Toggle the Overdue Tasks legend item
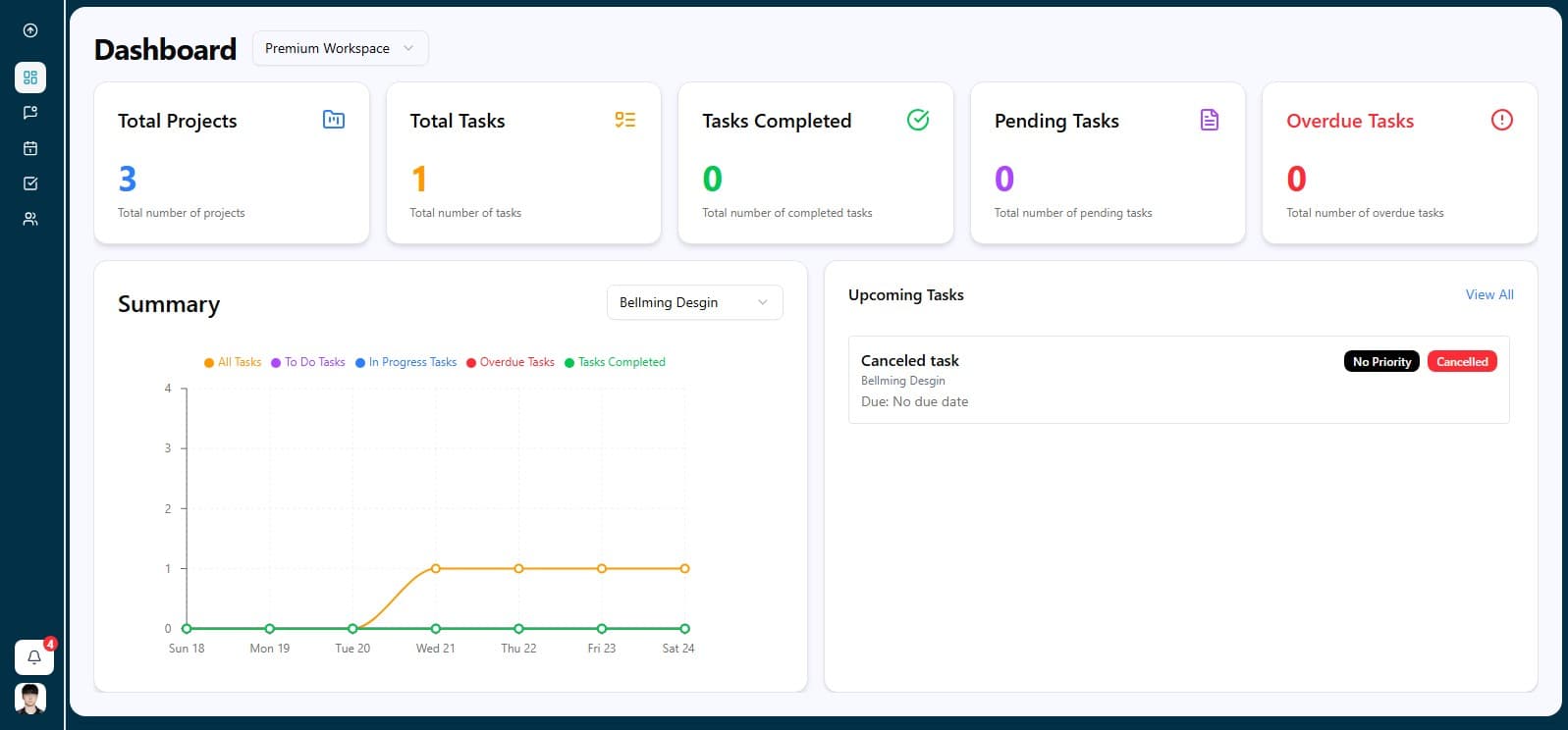Viewport: 1568px width, 730px height. tap(511, 362)
